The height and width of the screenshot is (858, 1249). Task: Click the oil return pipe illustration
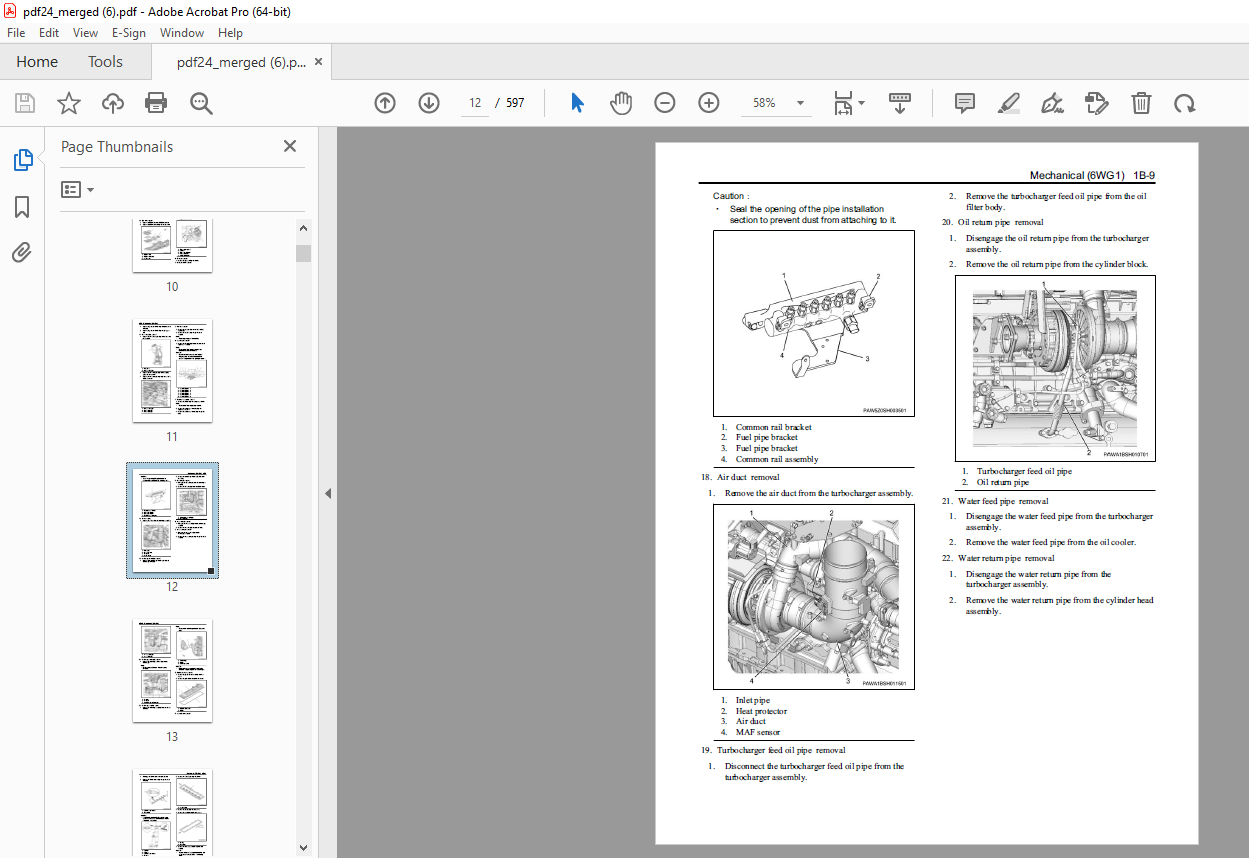[x=1055, y=368]
